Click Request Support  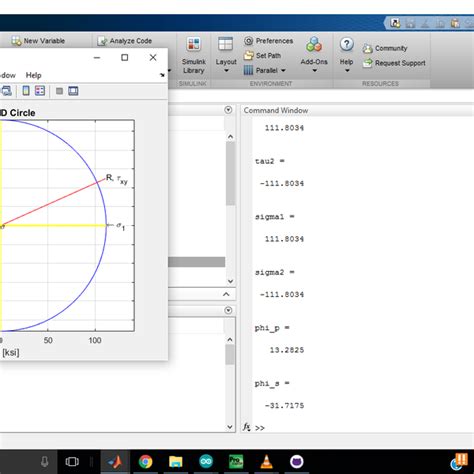point(394,63)
